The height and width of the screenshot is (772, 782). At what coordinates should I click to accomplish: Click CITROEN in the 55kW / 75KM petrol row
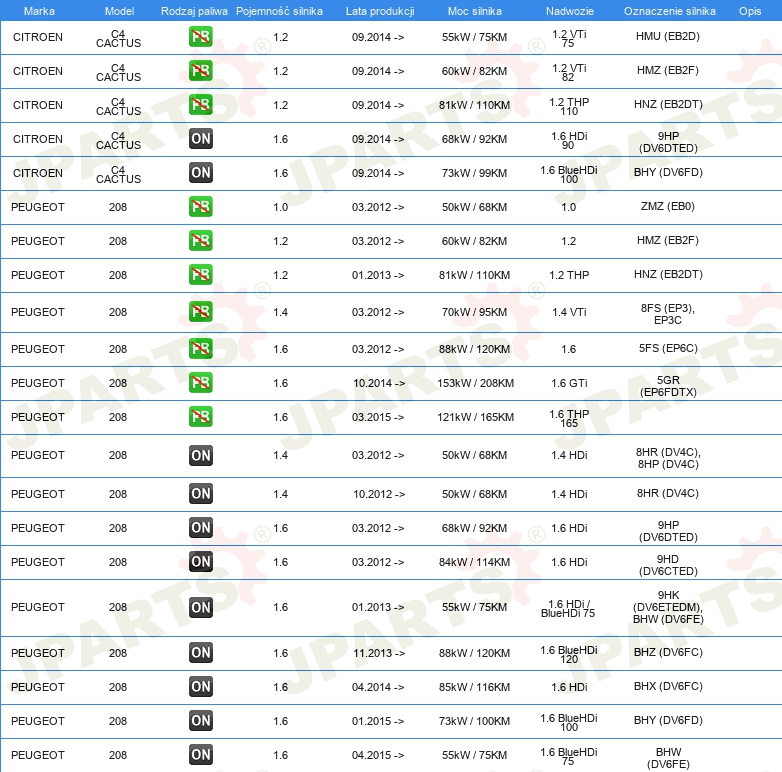[37, 37]
